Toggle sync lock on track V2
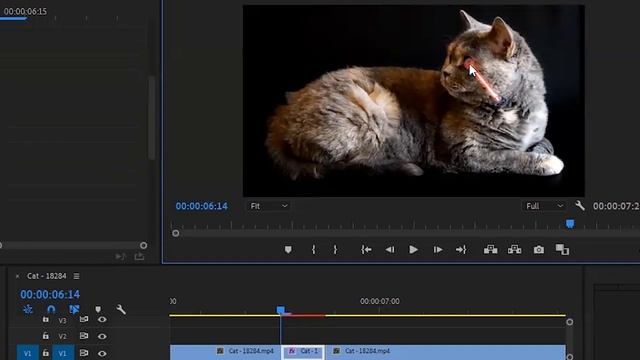640x360 pixels. pyautogui.click(x=84, y=336)
